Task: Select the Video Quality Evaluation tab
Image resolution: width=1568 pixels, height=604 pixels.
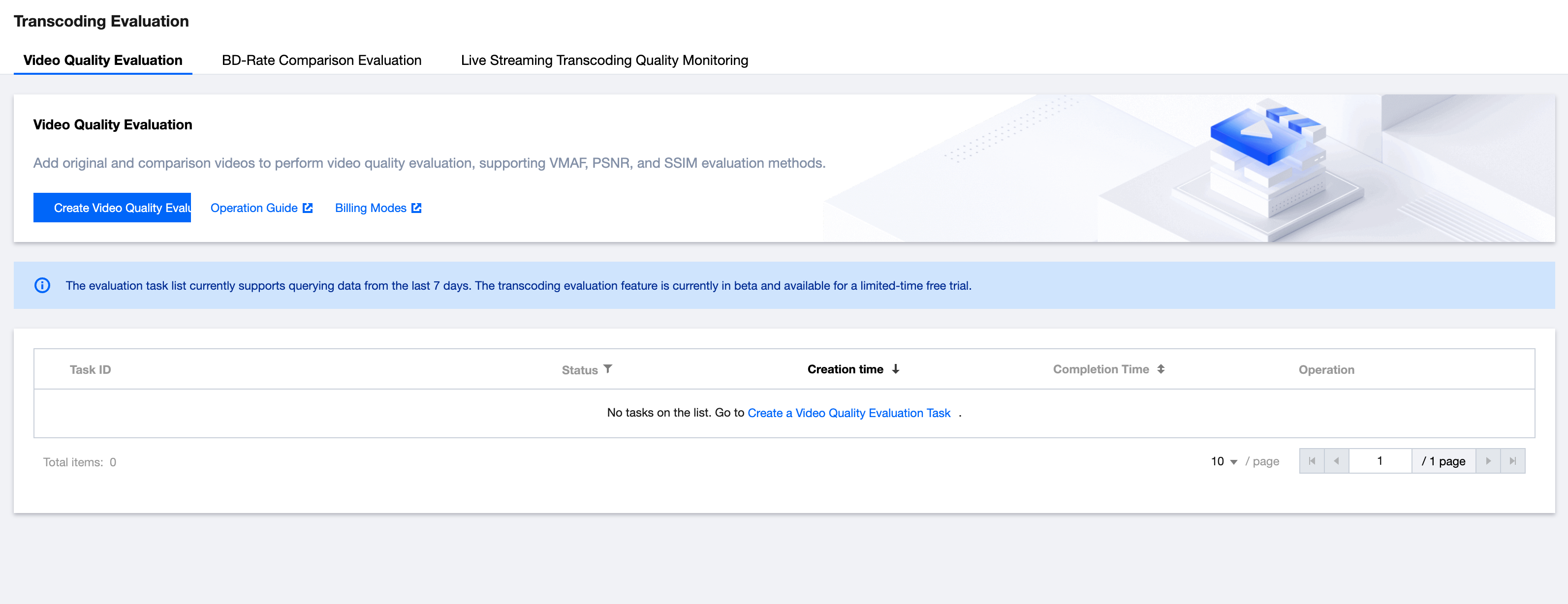Action: [103, 60]
